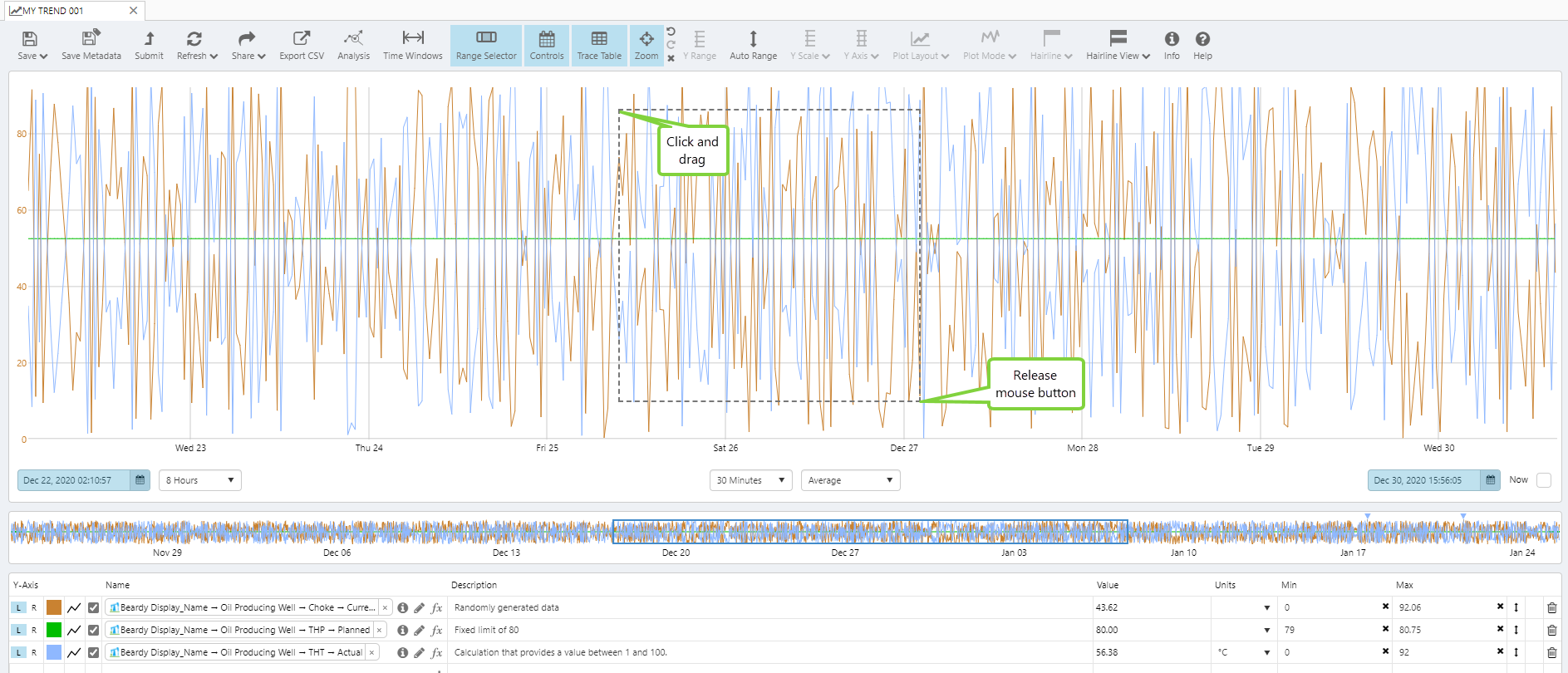Click the Submit button

(x=149, y=45)
